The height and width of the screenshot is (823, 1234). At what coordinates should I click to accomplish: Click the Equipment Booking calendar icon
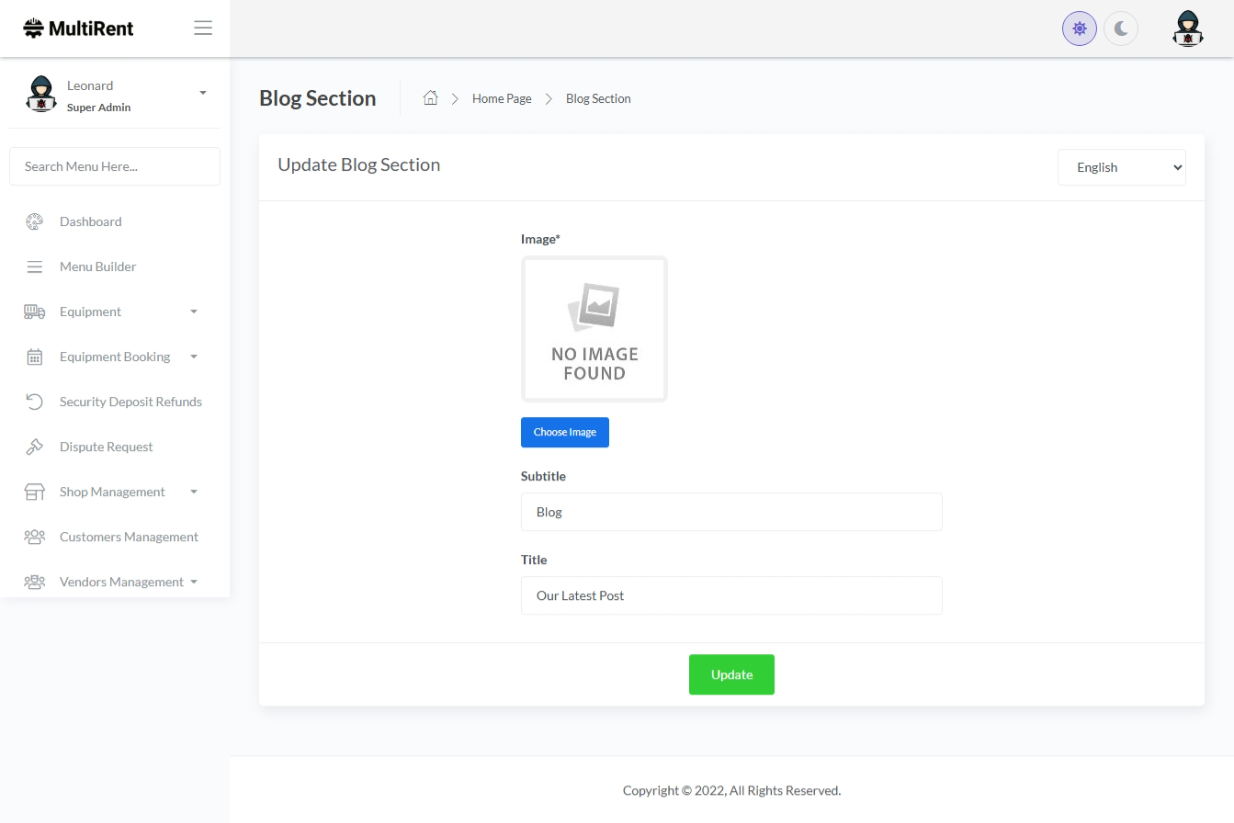pyautogui.click(x=34, y=357)
